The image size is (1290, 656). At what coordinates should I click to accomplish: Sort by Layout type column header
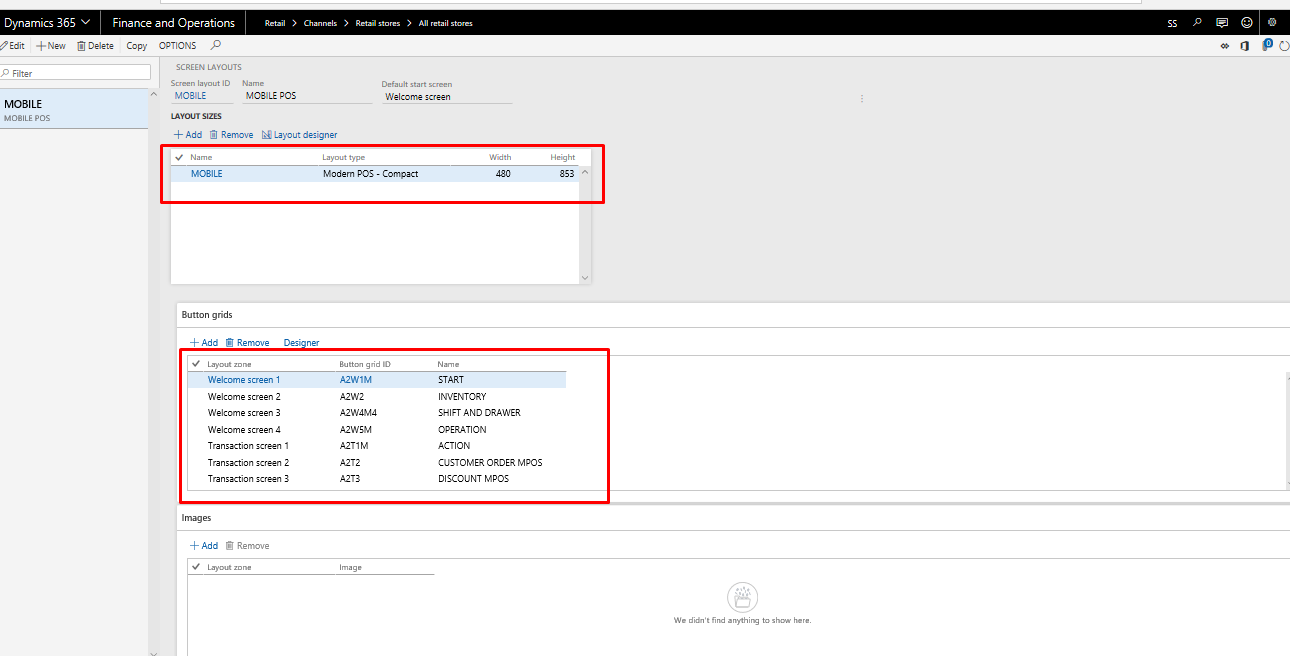coord(343,157)
